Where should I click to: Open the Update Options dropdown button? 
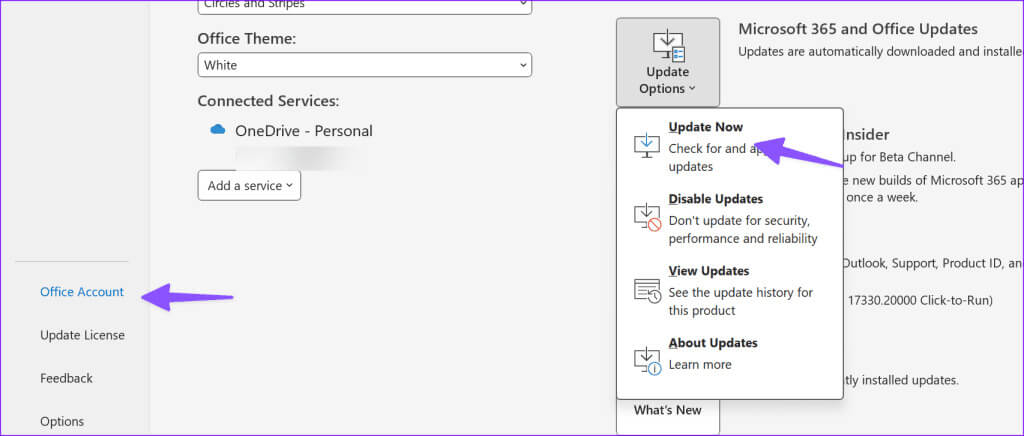click(667, 63)
